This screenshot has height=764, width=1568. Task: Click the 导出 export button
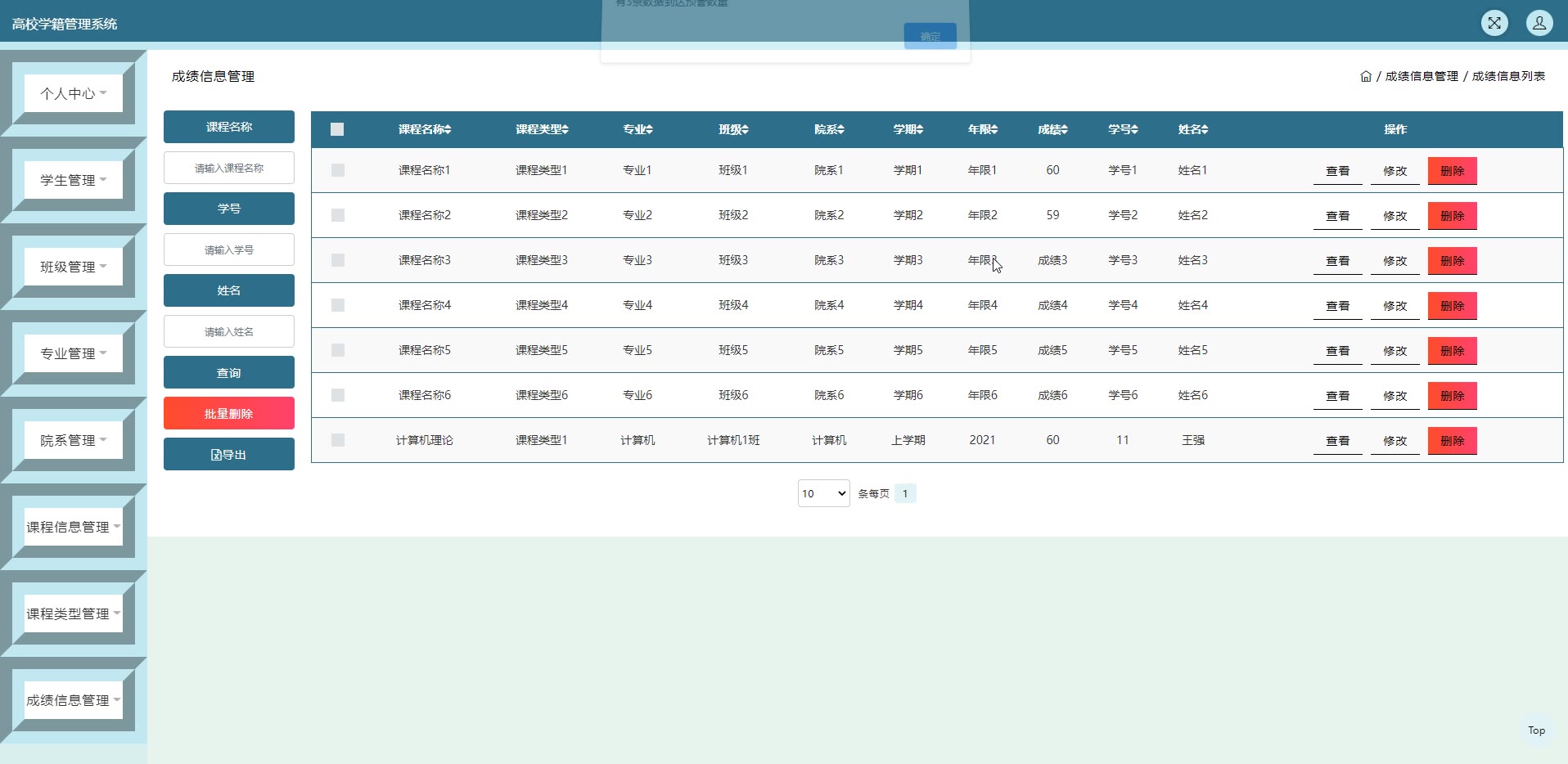point(228,454)
